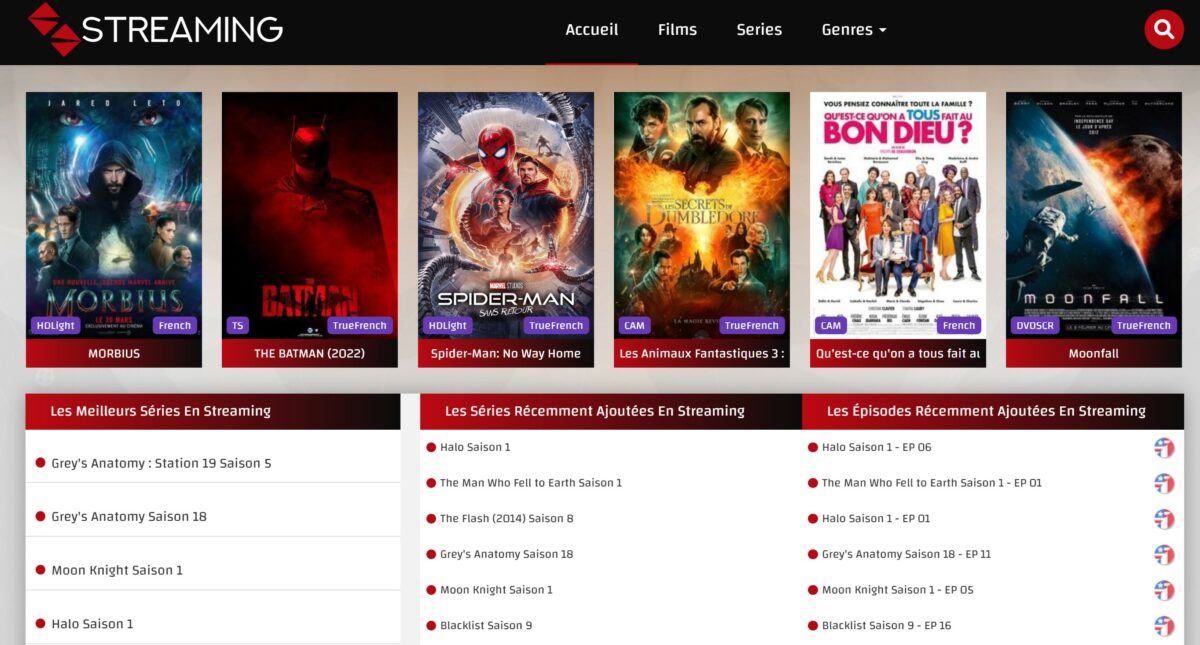The image size is (1200, 645).
Task: Open the Morbius movie poster
Action: tap(114, 215)
